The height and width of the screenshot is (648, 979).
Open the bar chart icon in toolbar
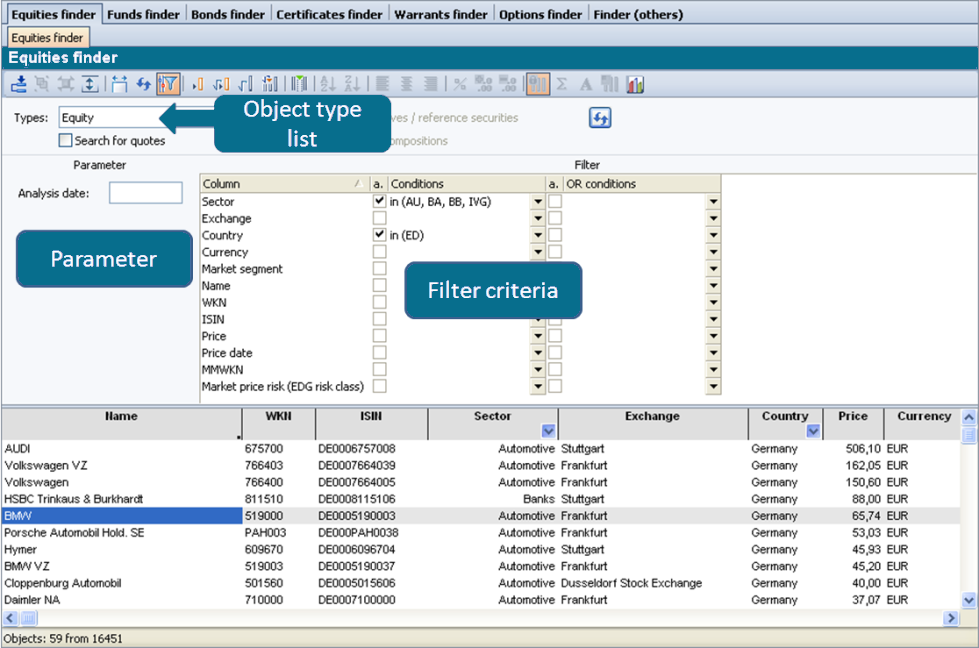[x=635, y=85]
